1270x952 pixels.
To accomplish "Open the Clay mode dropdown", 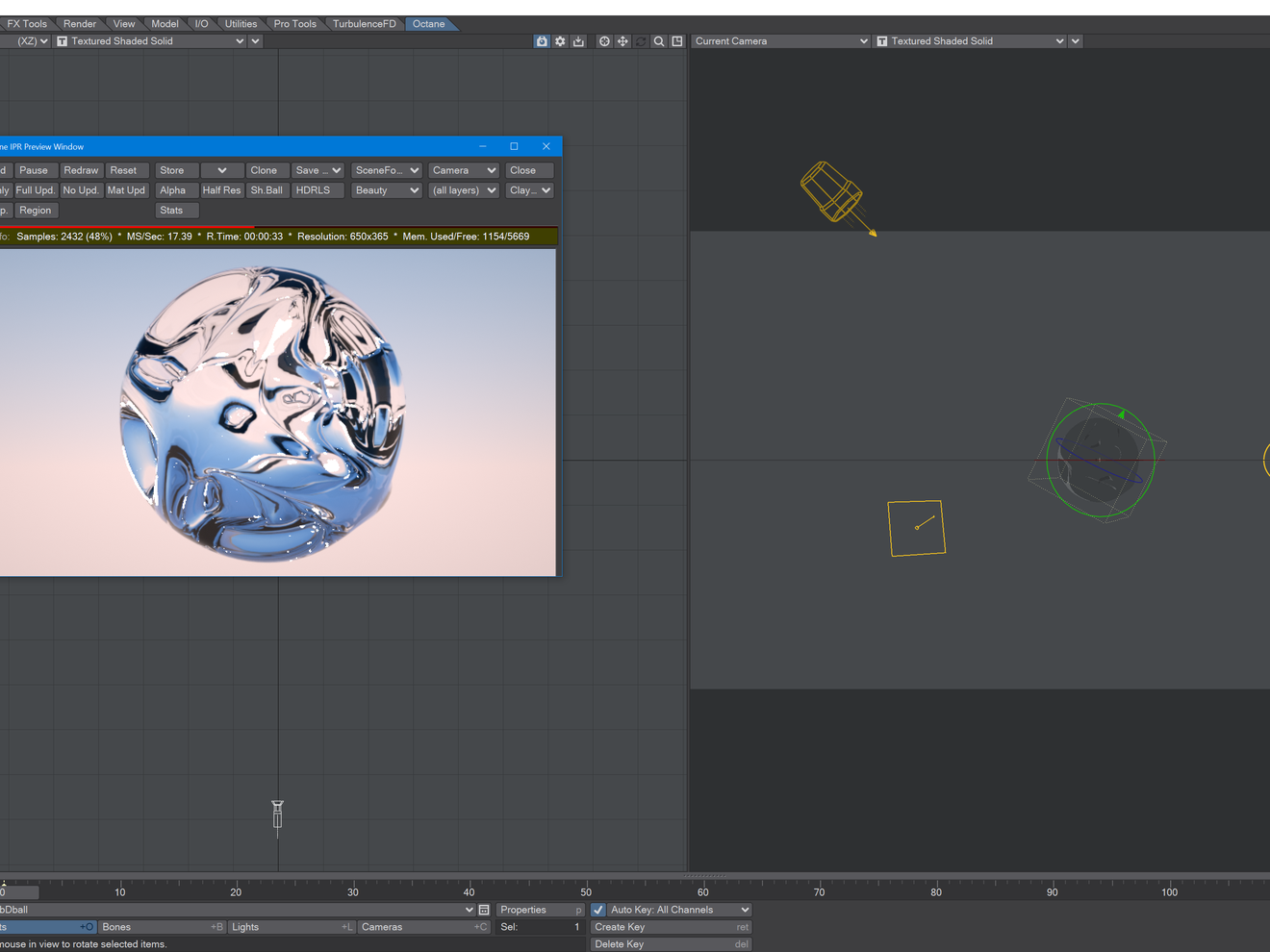I will 529,190.
